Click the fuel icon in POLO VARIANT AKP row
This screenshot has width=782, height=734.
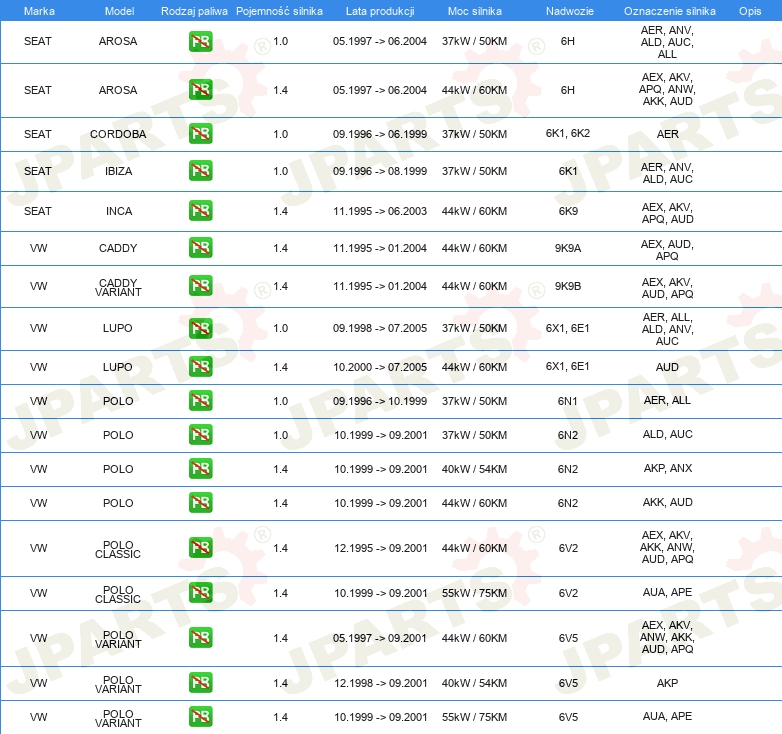(200, 682)
